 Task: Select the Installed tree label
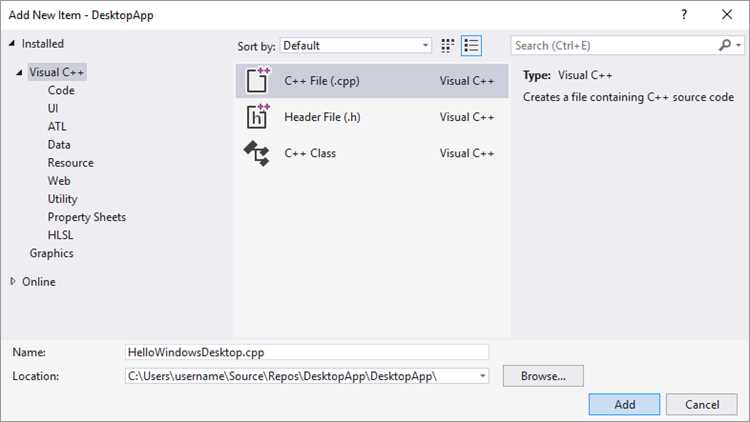[x=43, y=44]
